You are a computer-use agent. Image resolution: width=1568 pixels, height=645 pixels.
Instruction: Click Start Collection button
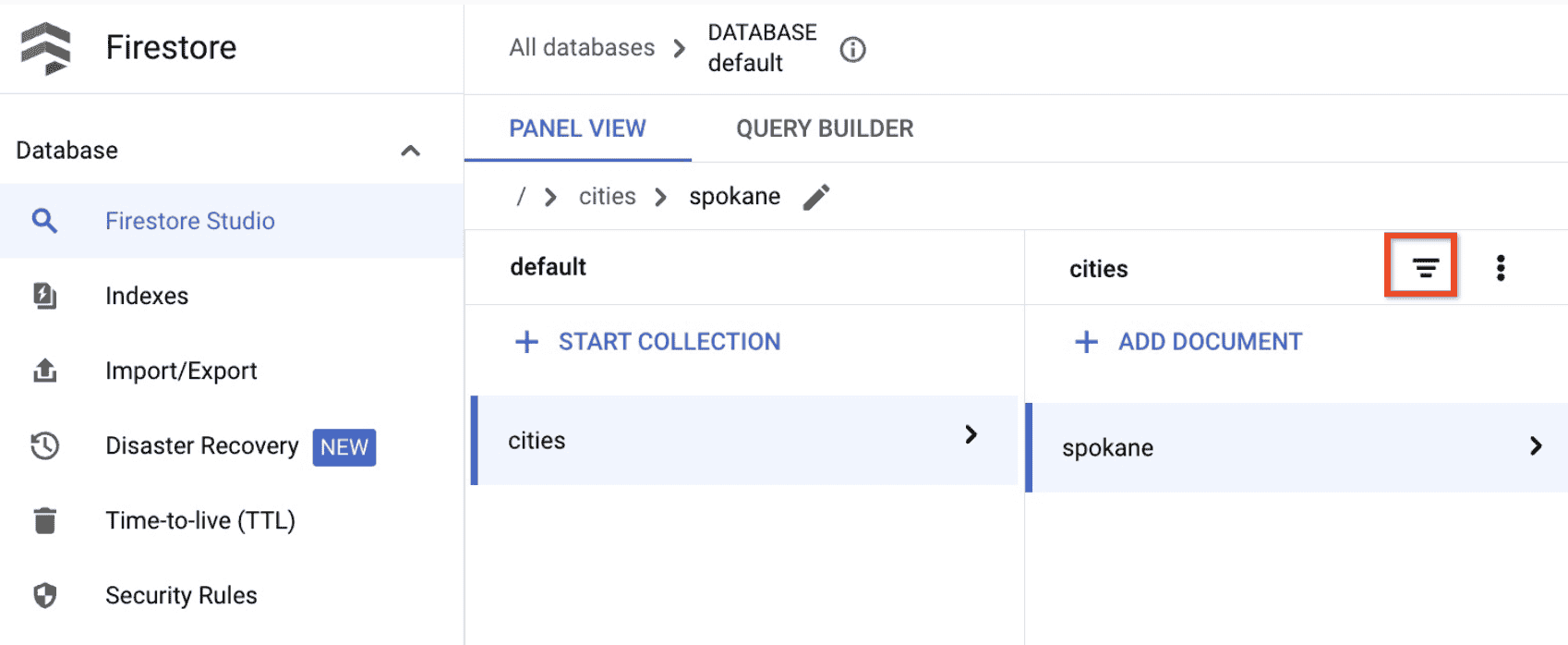648,342
